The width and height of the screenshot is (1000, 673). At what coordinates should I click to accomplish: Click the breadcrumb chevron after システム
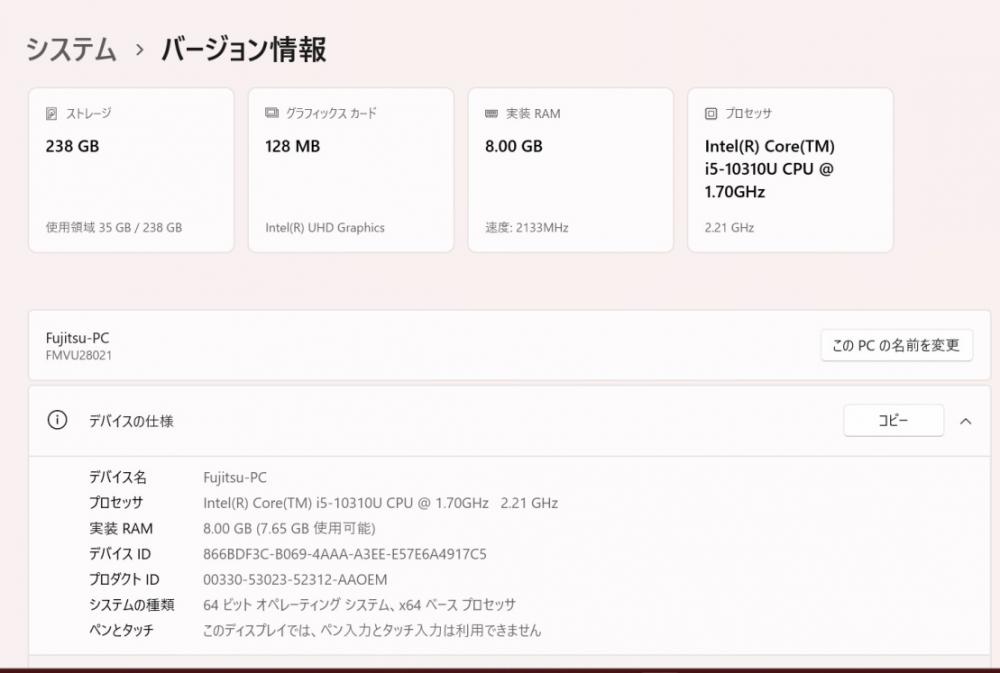pos(140,50)
